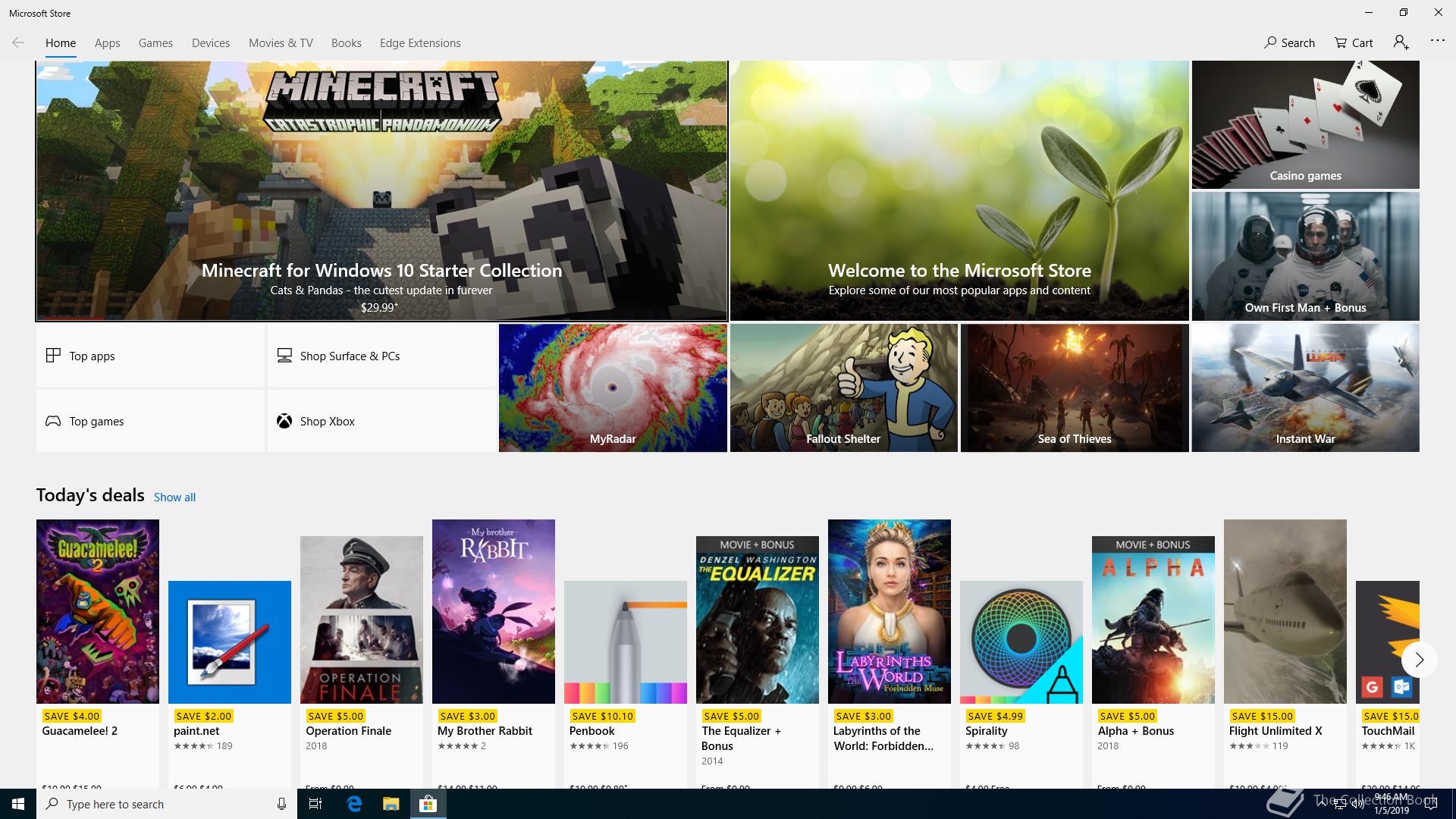Viewport: 1456px width, 819px height.
Task: Switch to the Apps tab
Action: (107, 43)
